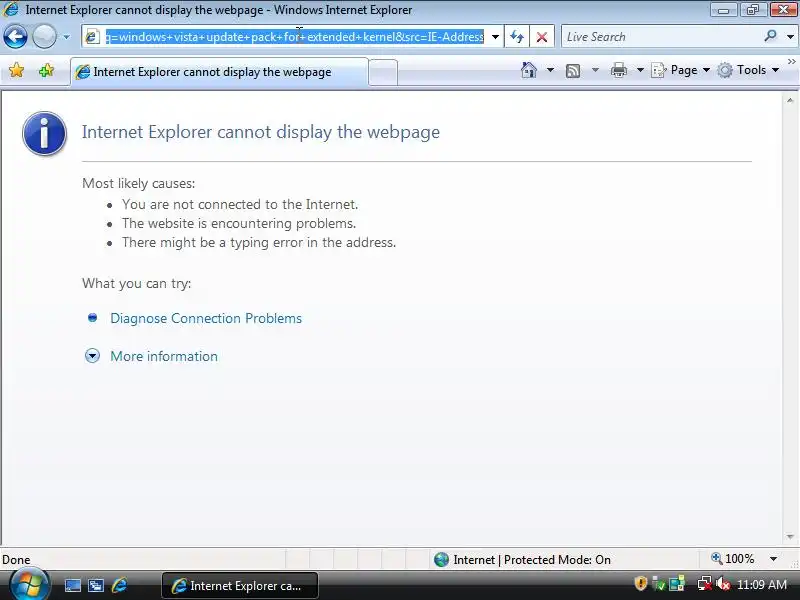This screenshot has width=800, height=600.
Task: Click scrollbar up arrow
Action: pos(790,101)
